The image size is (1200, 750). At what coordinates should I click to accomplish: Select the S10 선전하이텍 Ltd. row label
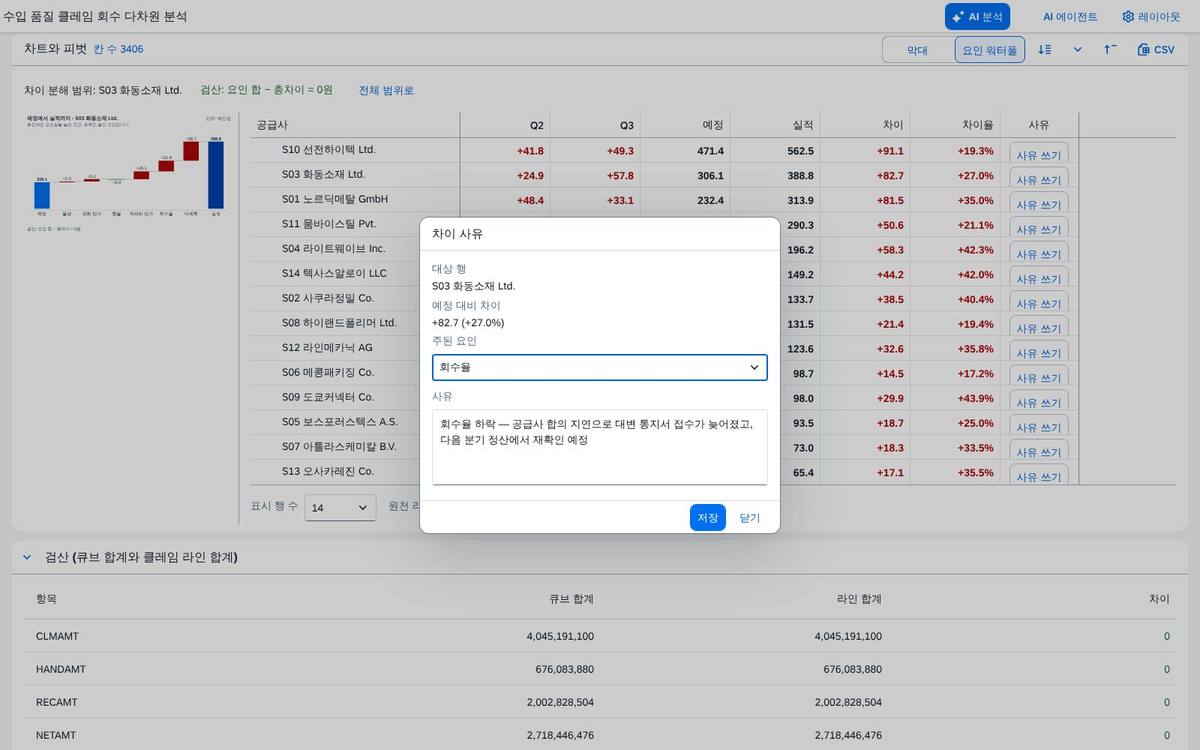329,150
